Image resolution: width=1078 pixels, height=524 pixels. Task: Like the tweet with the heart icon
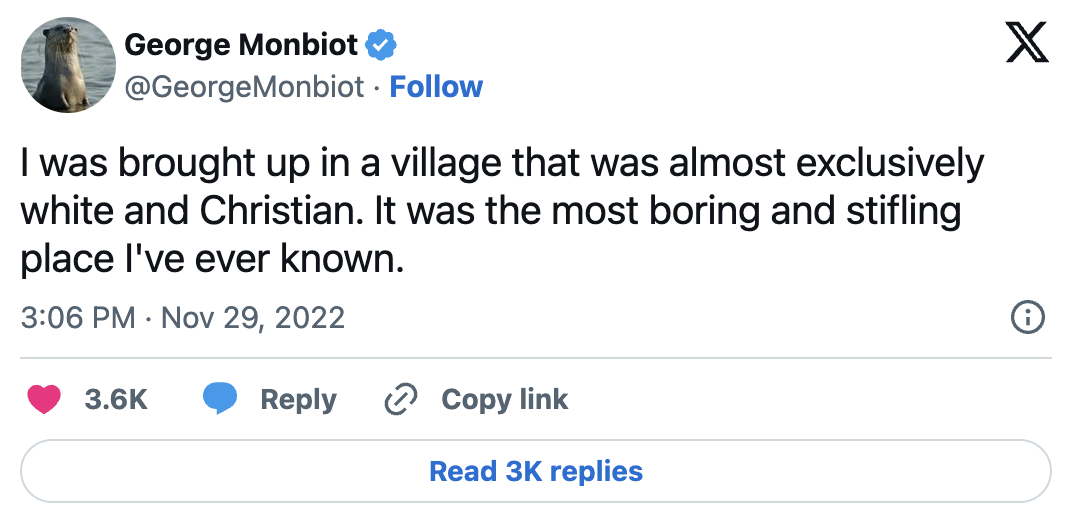tap(44, 400)
